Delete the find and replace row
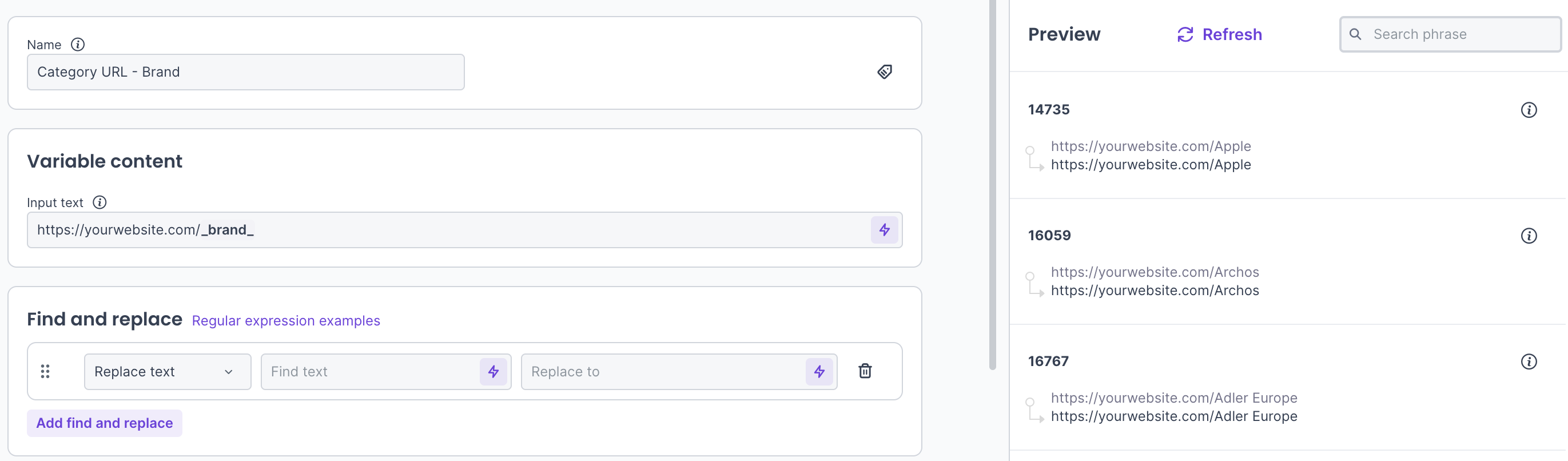1568x461 pixels. [x=865, y=371]
